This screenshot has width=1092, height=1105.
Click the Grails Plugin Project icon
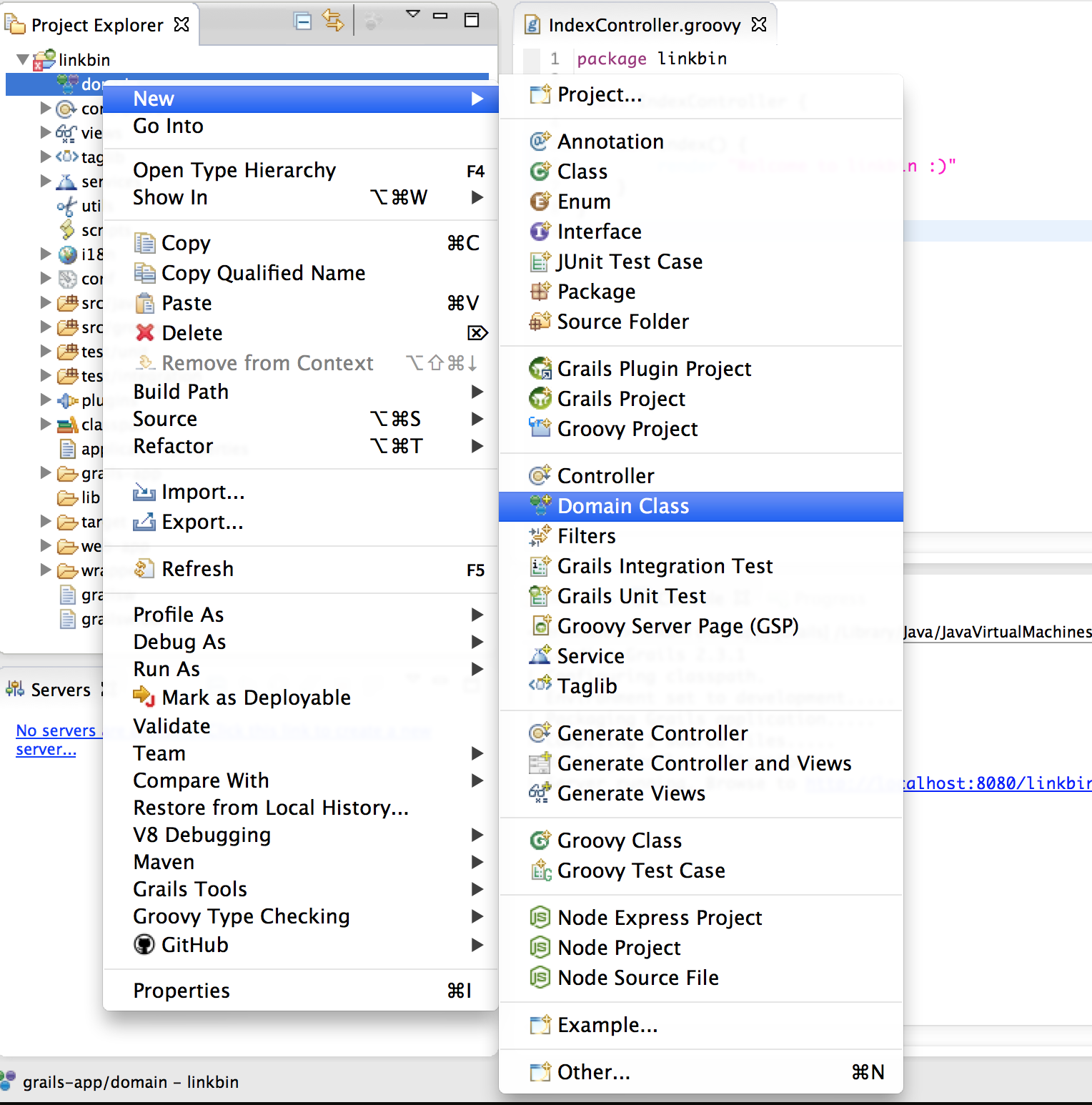pos(541,369)
